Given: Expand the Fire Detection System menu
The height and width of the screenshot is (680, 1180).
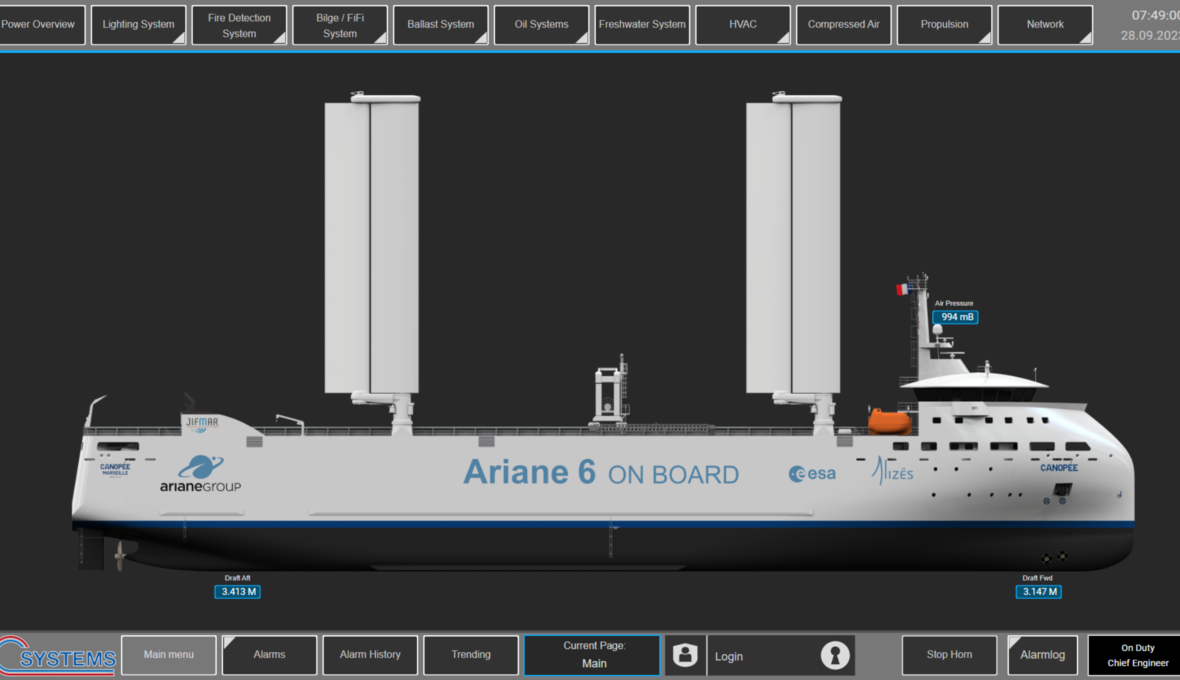Looking at the screenshot, I should pyautogui.click(x=239, y=25).
